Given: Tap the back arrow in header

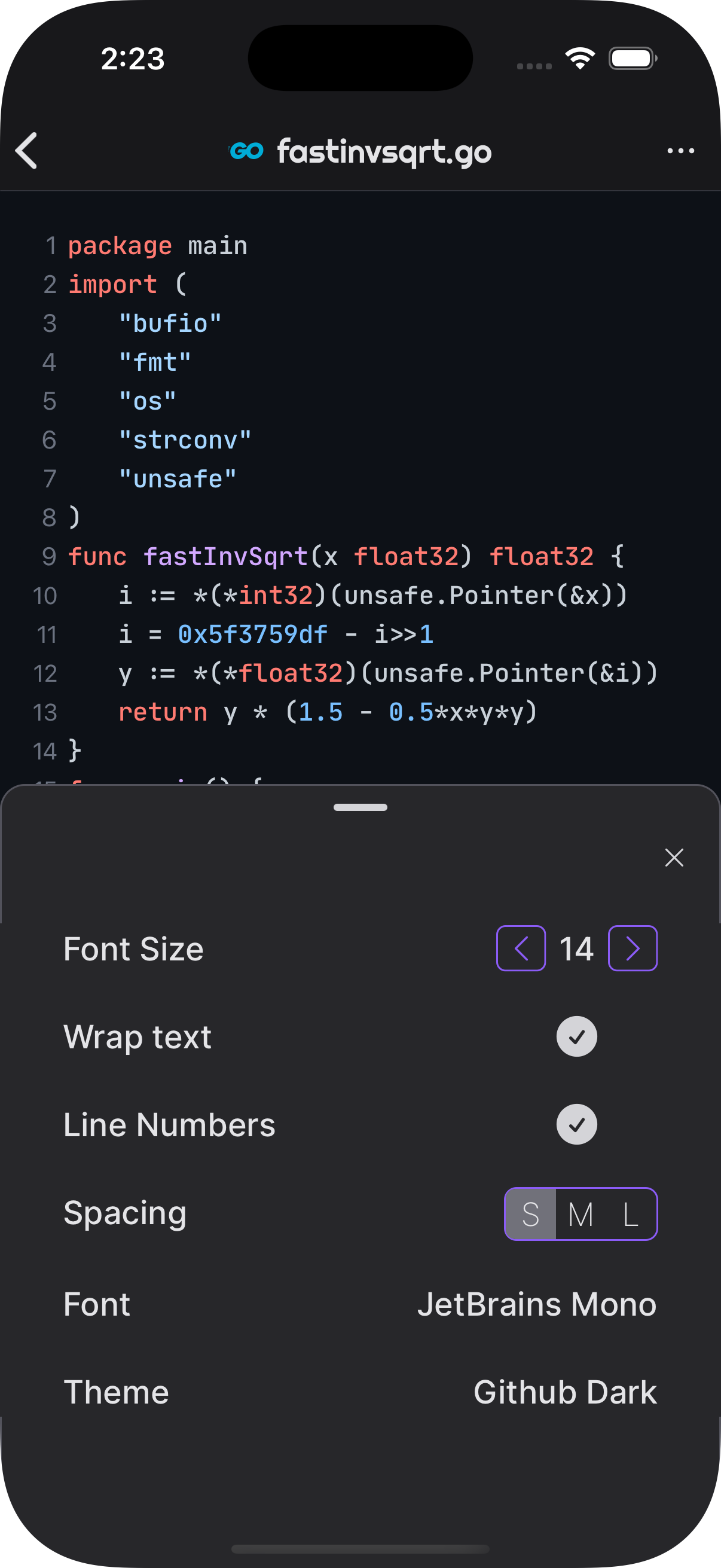Looking at the screenshot, I should [x=27, y=150].
